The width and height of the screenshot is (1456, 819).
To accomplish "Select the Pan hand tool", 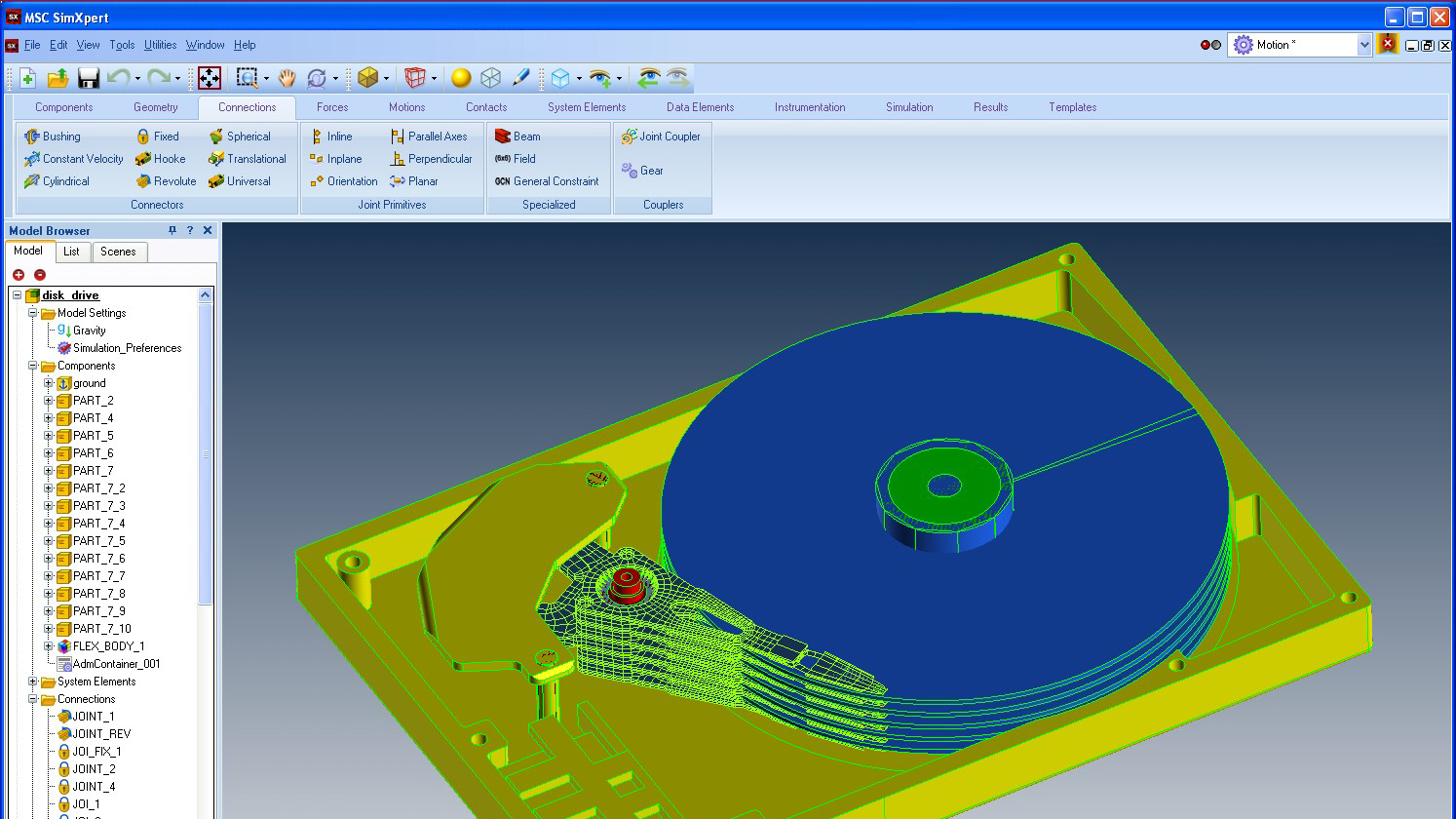I will click(x=287, y=78).
